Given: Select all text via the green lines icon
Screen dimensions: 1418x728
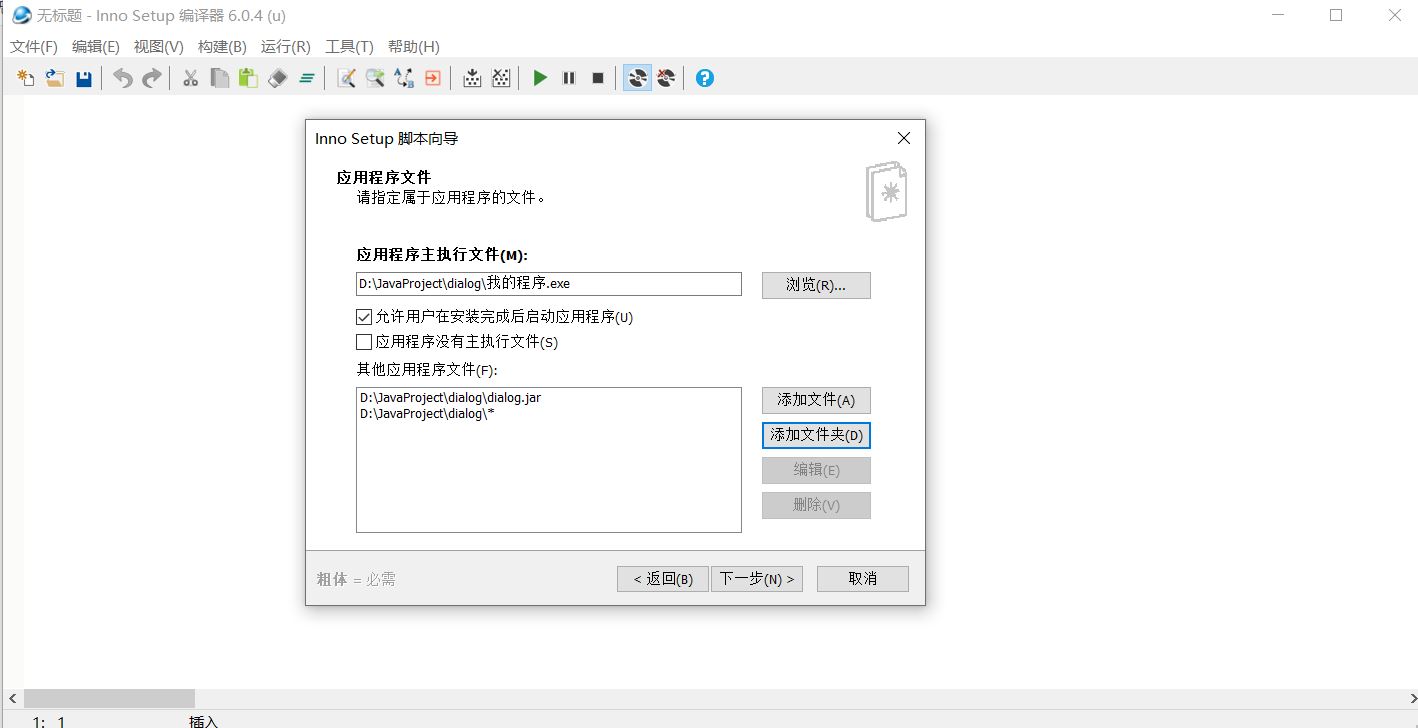Looking at the screenshot, I should point(307,78).
